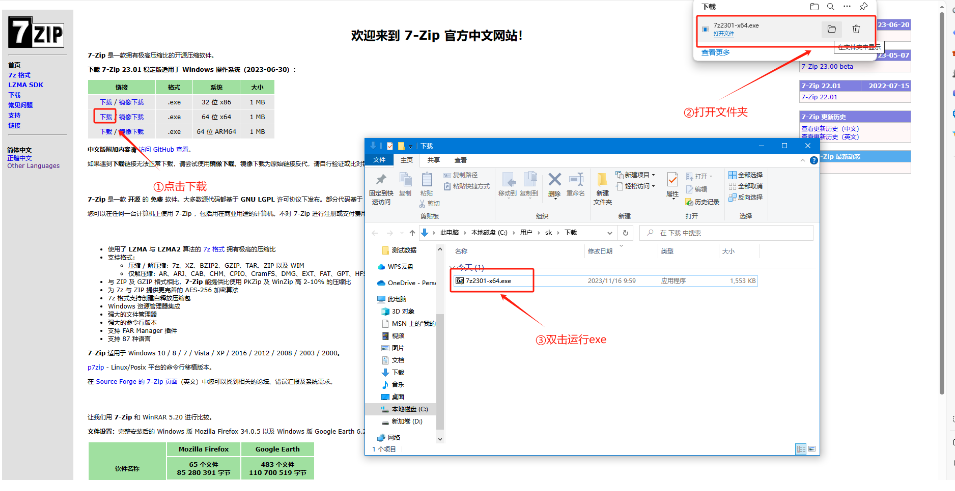Click the ARM64 row 下载 link
This screenshot has width=955, height=491.
click(x=106, y=131)
